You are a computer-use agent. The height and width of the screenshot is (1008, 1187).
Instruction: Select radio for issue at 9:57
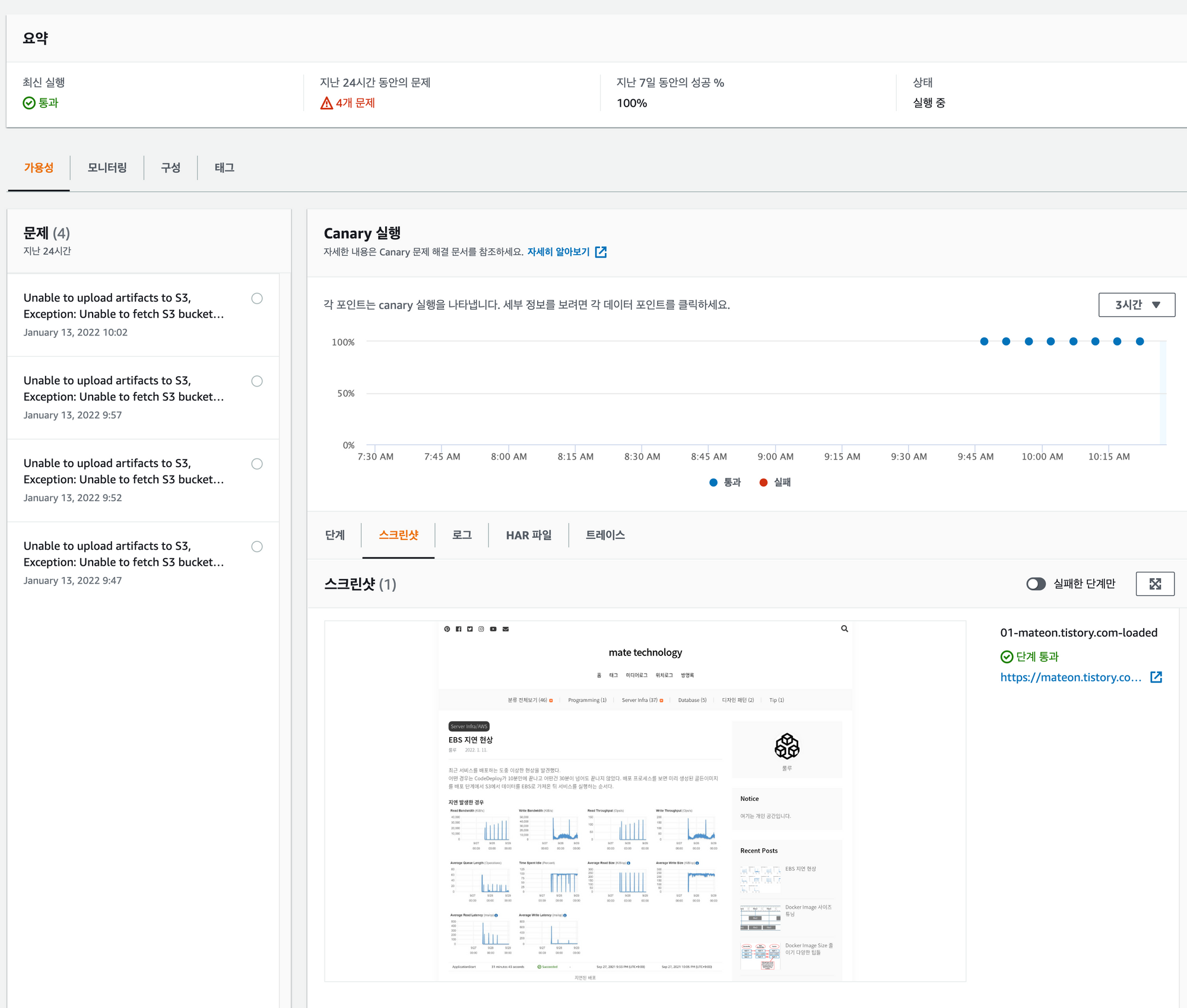click(257, 381)
